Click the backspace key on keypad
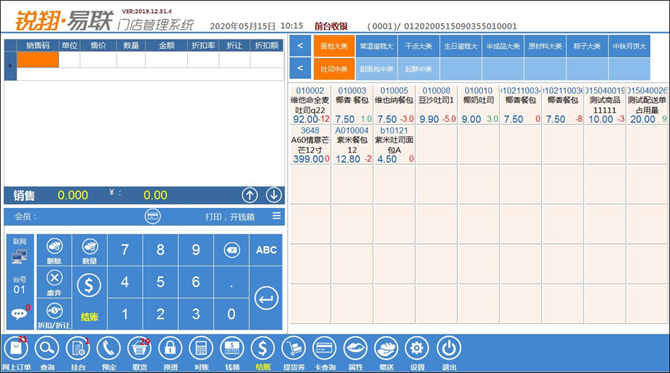The width and height of the screenshot is (670, 373). coord(232,250)
